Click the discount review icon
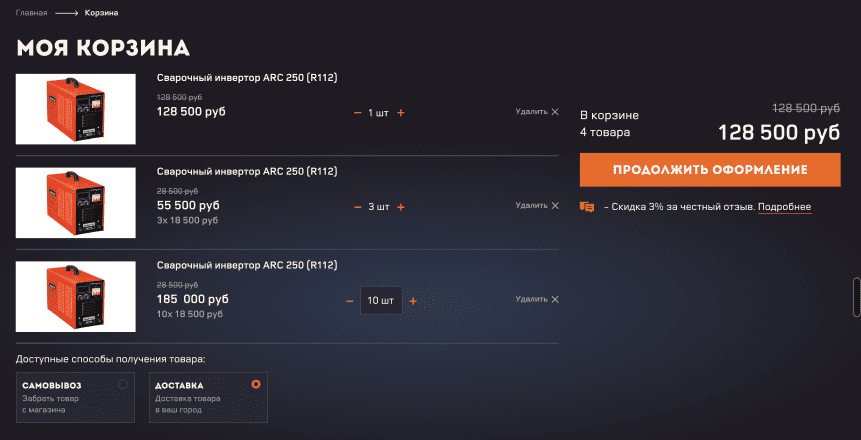The width and height of the screenshot is (861, 440). (x=587, y=207)
